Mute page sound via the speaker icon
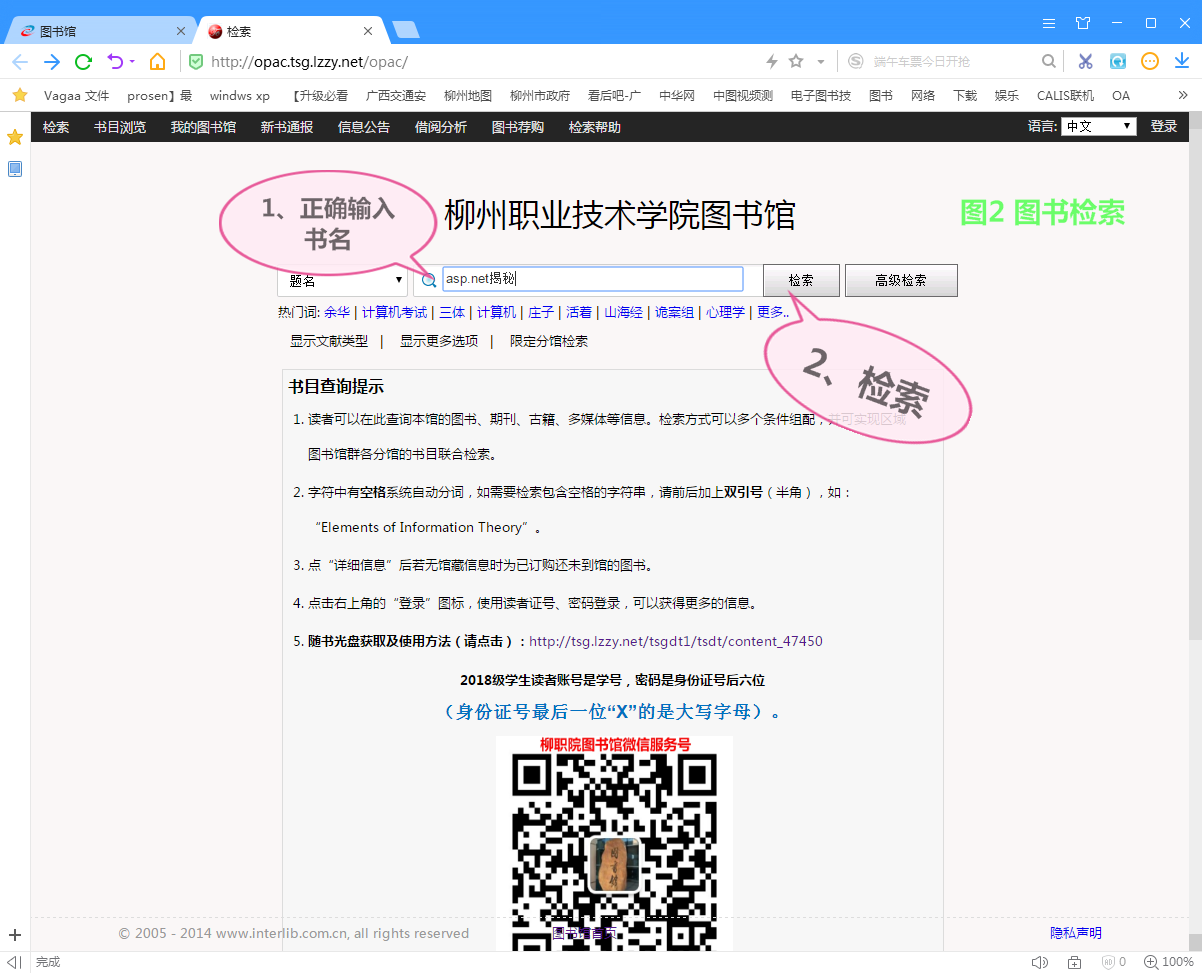1202x973 pixels. (1040, 961)
